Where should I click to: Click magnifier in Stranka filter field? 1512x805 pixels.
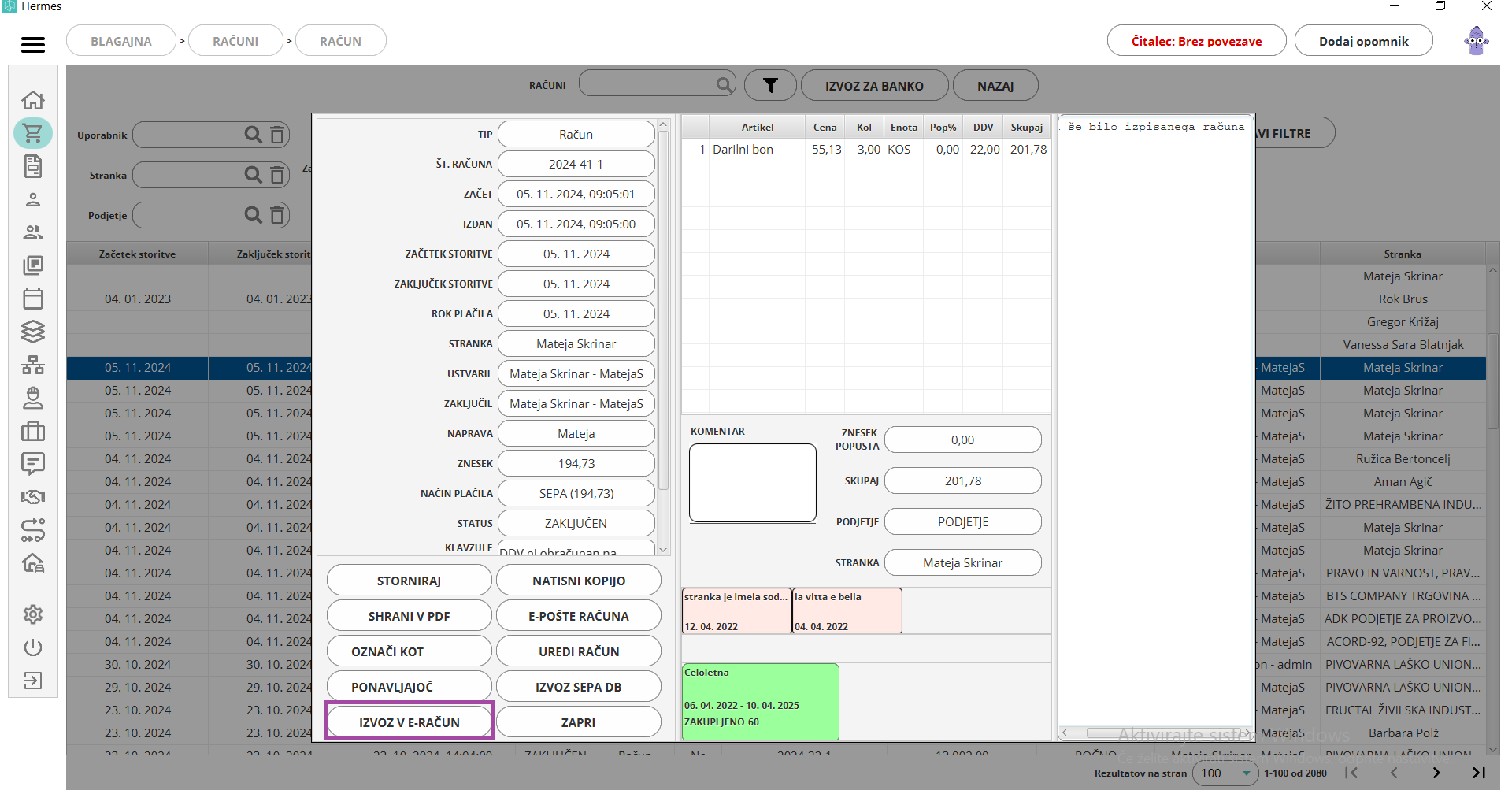point(253,175)
